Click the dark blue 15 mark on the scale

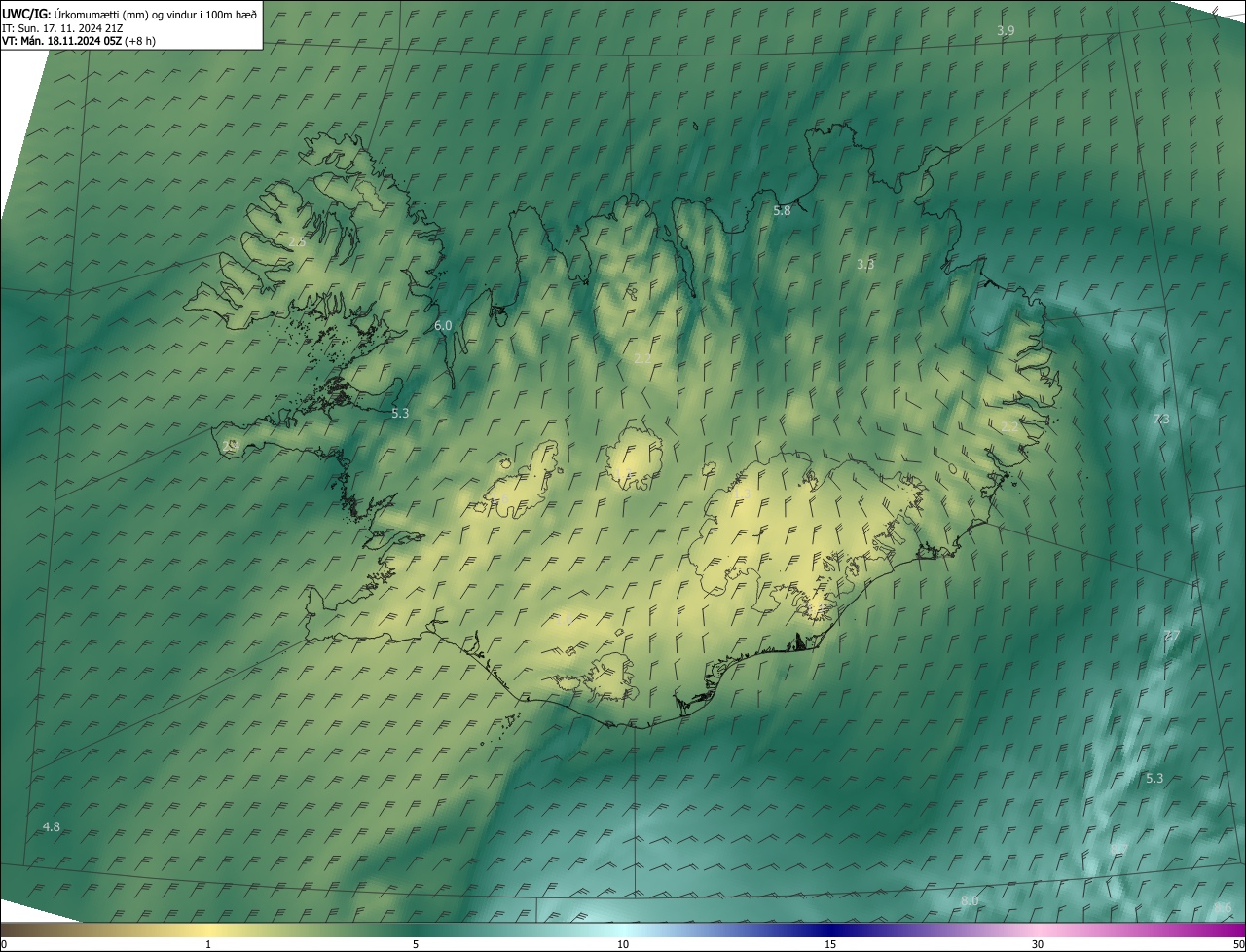(830, 944)
